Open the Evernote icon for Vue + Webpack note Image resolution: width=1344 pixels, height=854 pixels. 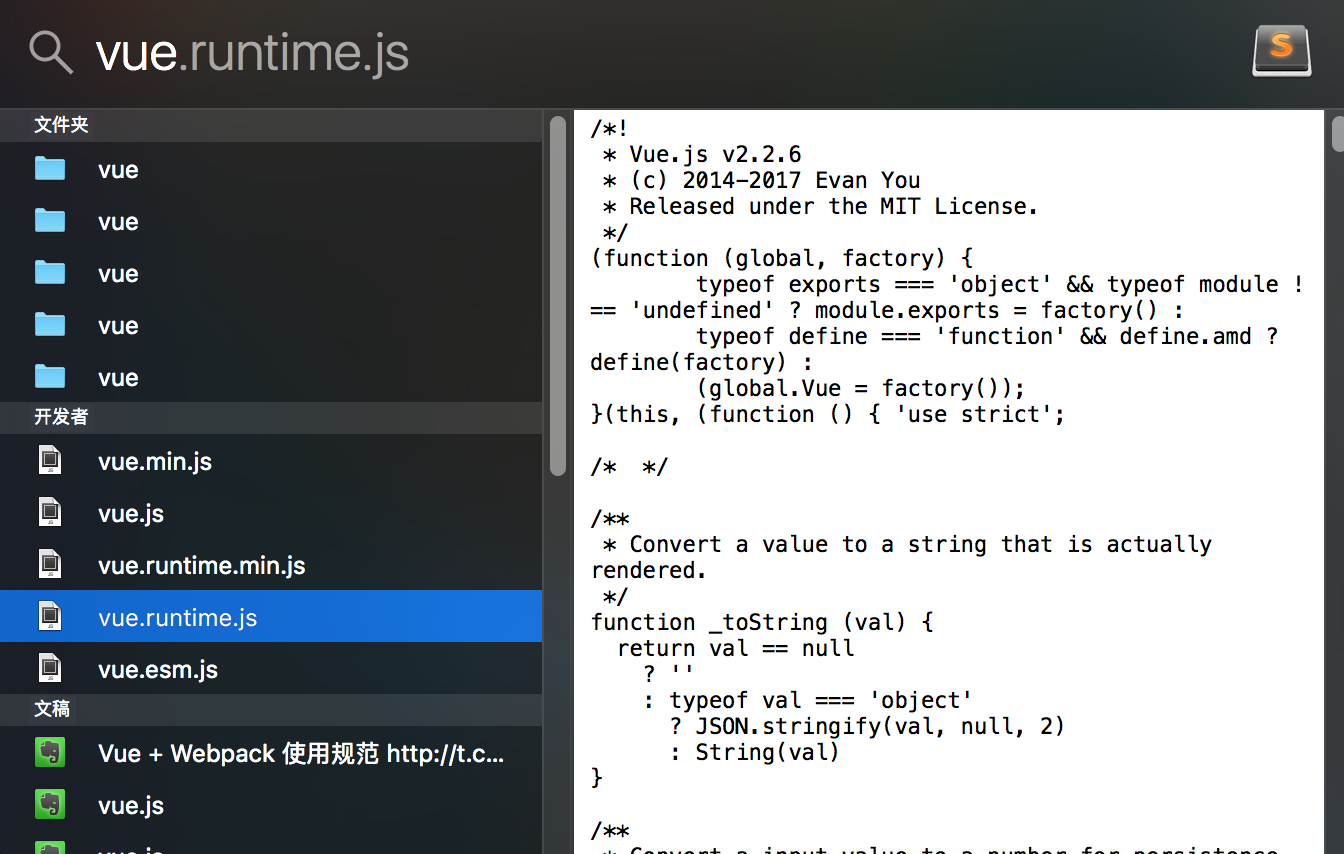click(50, 752)
